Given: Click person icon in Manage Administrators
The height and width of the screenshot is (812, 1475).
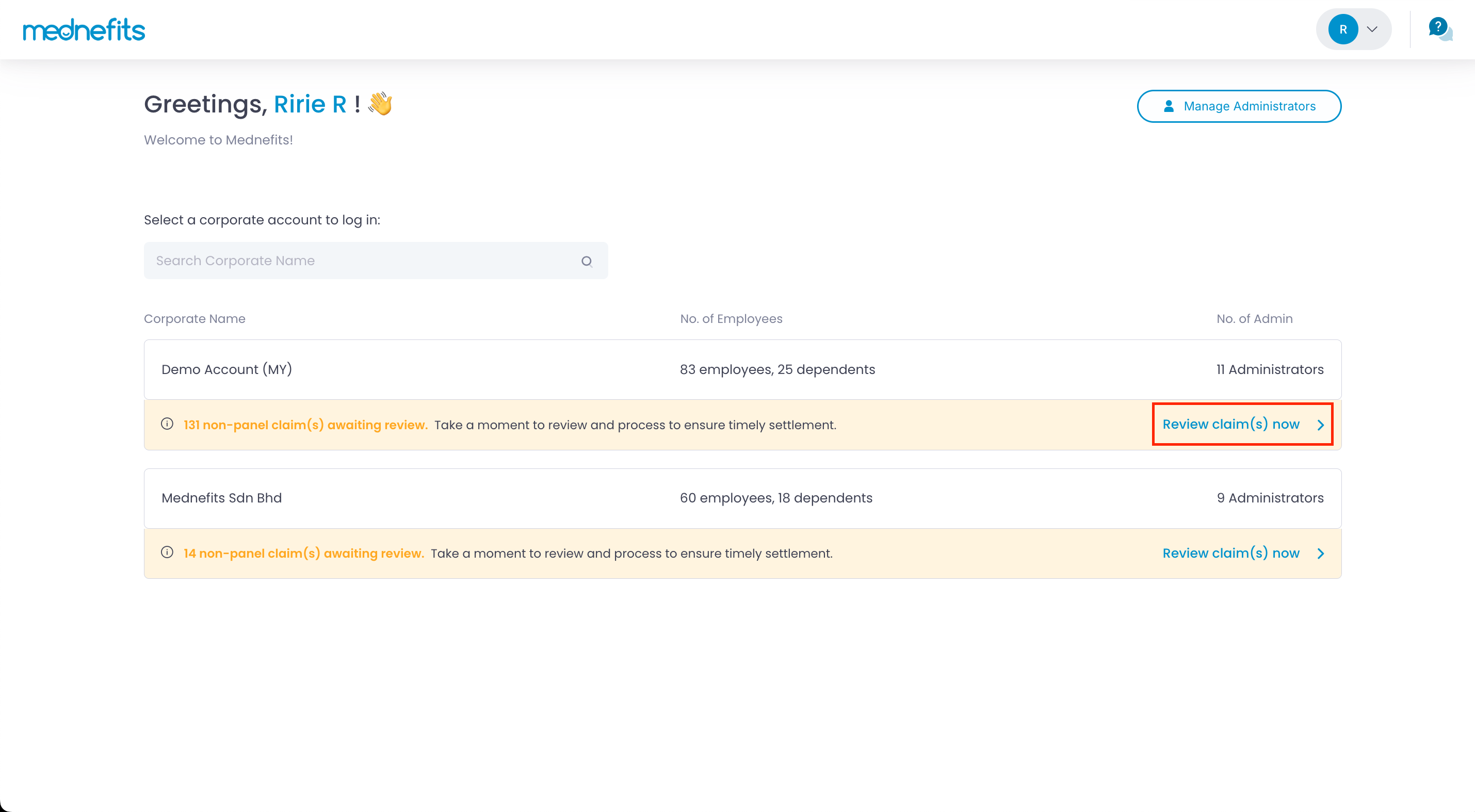Looking at the screenshot, I should (x=1169, y=106).
